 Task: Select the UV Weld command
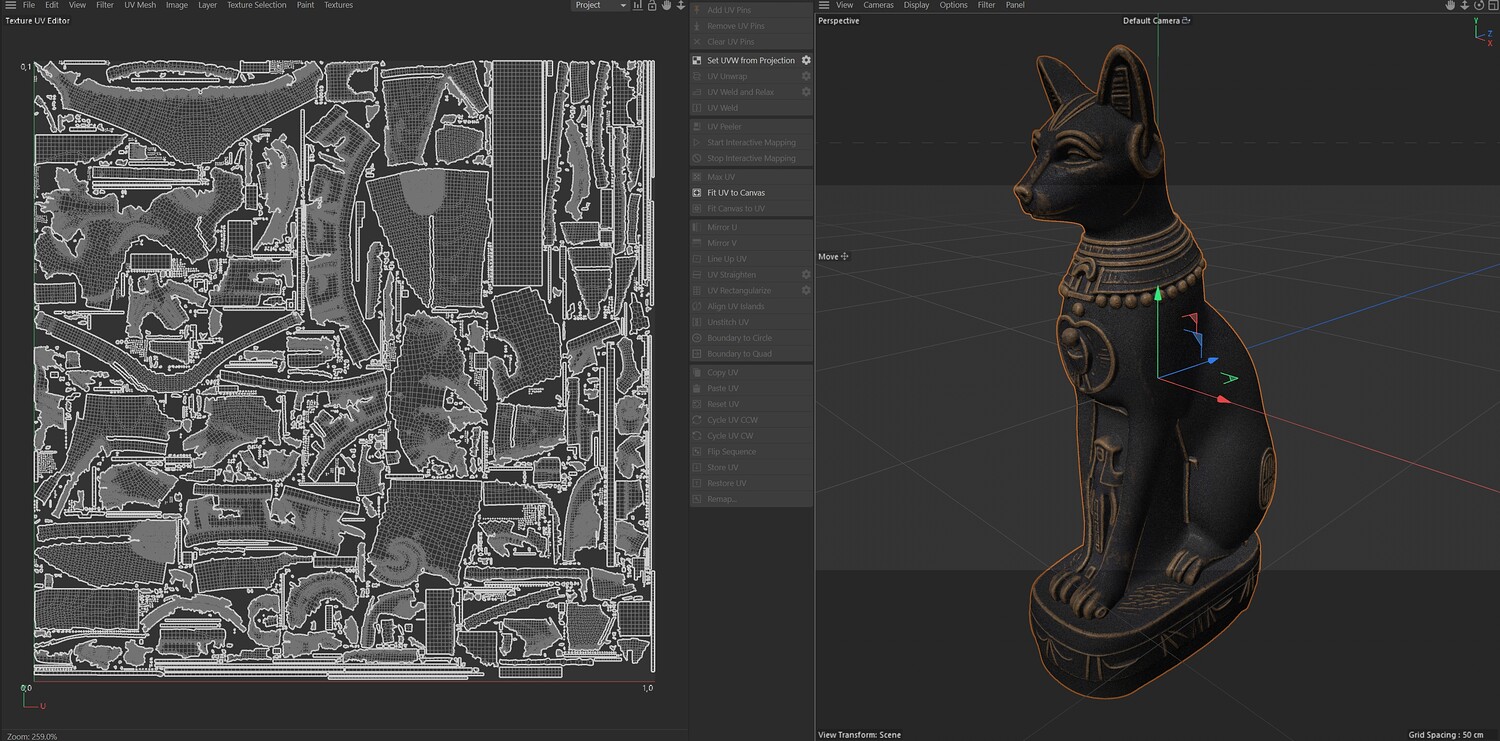[722, 108]
